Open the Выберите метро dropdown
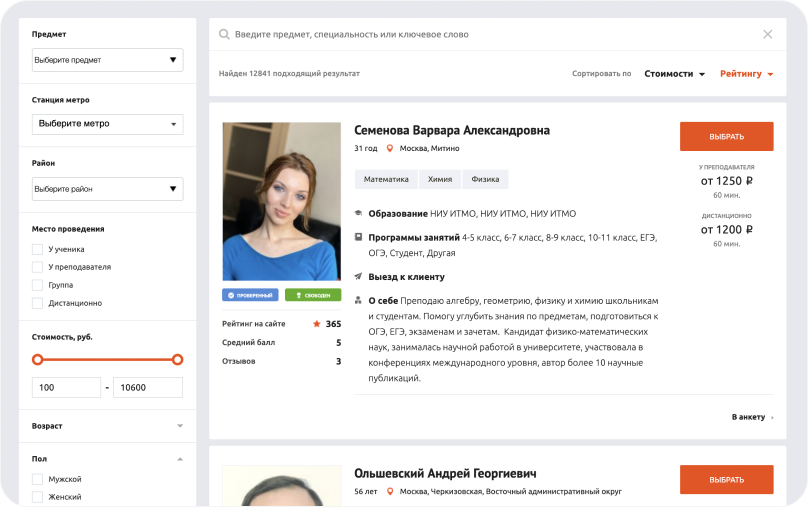Viewport: 808px width, 507px height. [x=108, y=124]
